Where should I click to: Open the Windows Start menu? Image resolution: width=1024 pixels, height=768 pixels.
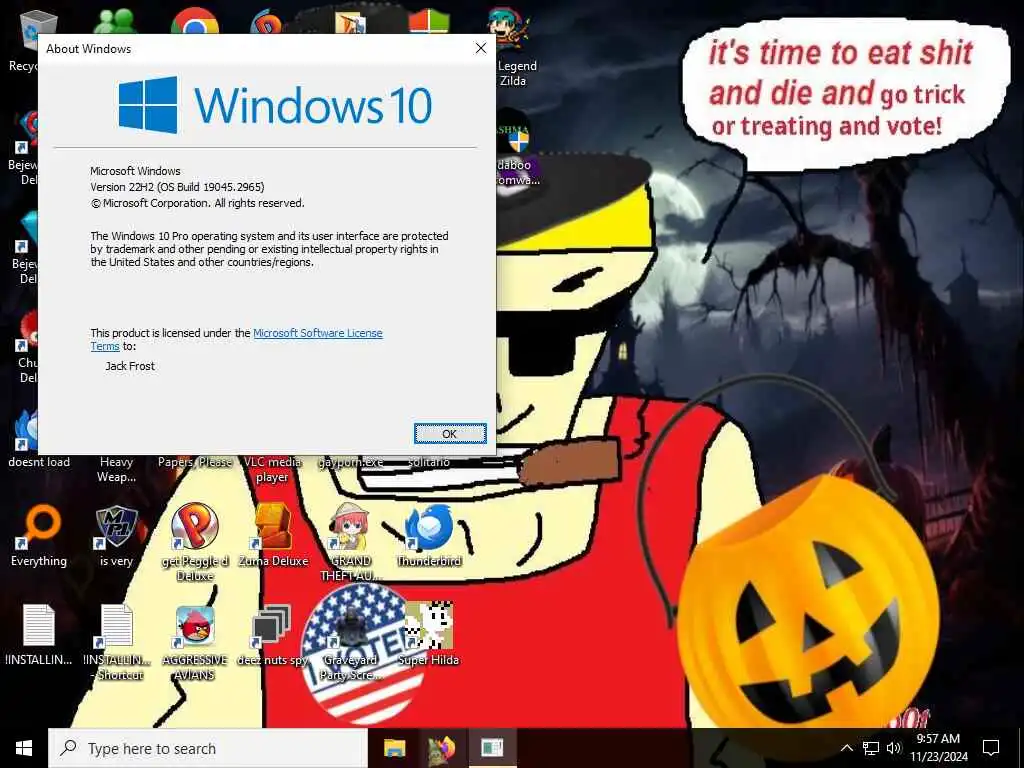[24, 748]
